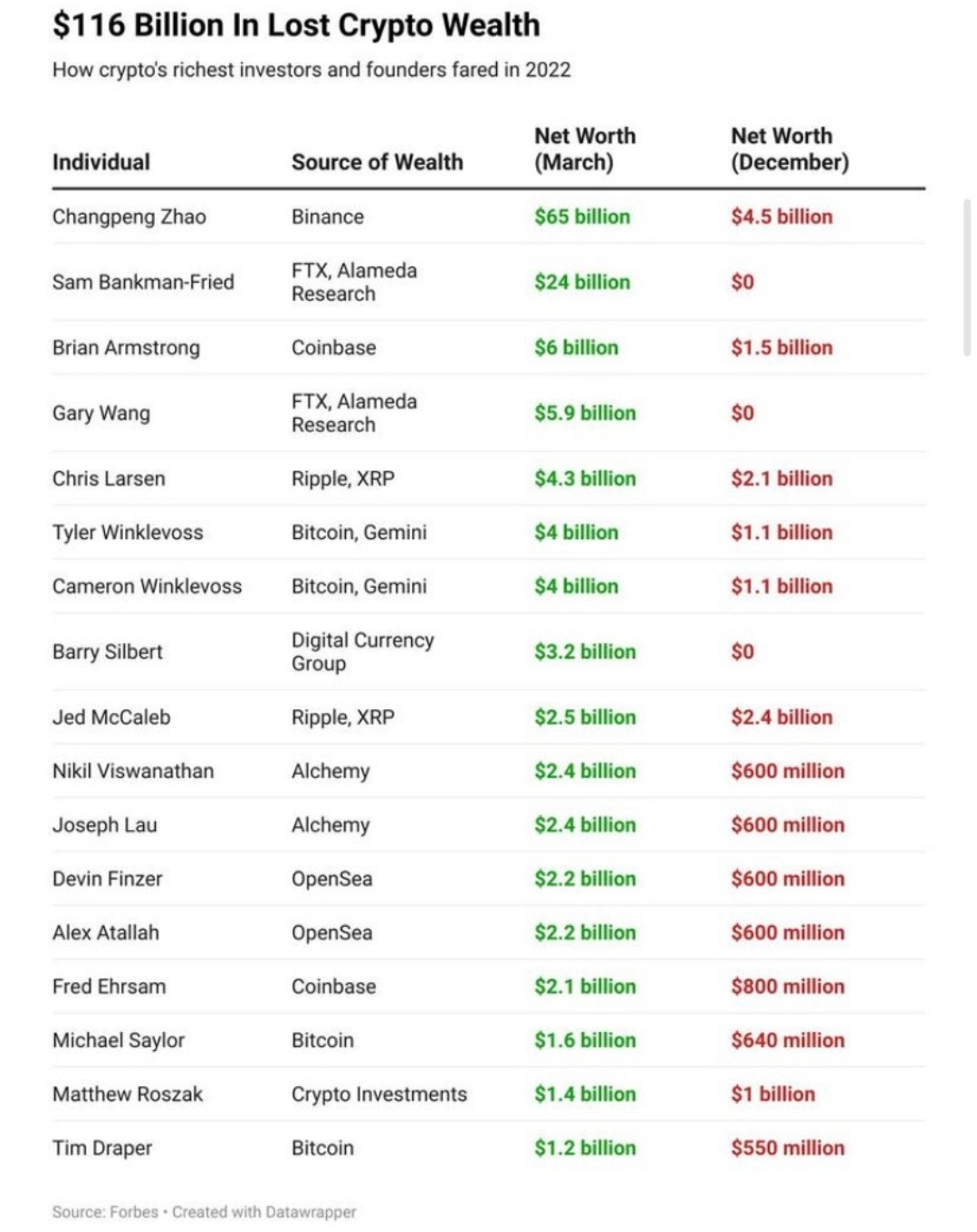Click the Source of Wealth column header

[x=377, y=162]
